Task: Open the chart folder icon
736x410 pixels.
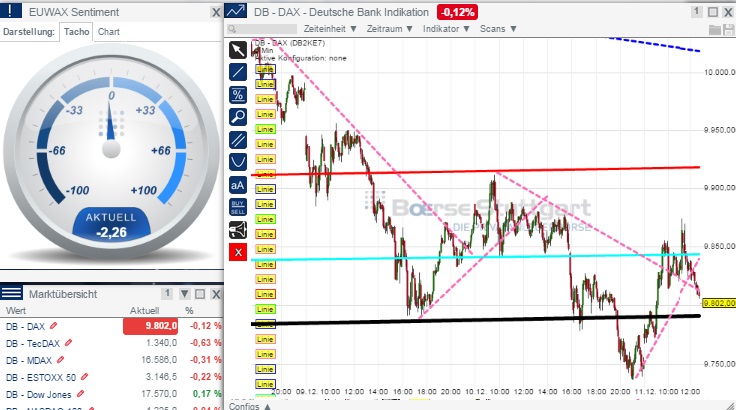Action: pyautogui.click(x=714, y=30)
